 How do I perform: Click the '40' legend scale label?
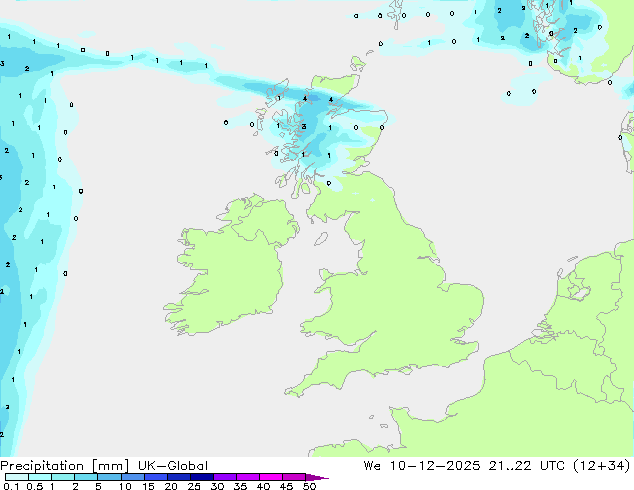pyautogui.click(x=263, y=486)
